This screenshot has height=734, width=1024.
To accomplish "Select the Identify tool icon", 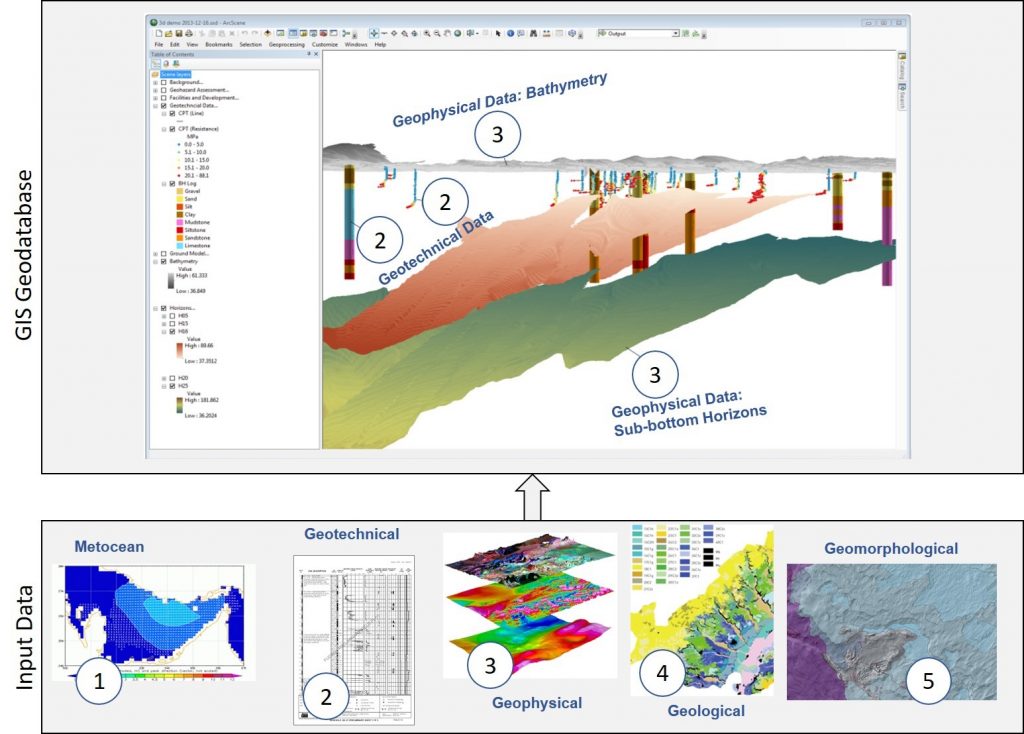I will pyautogui.click(x=510, y=33).
